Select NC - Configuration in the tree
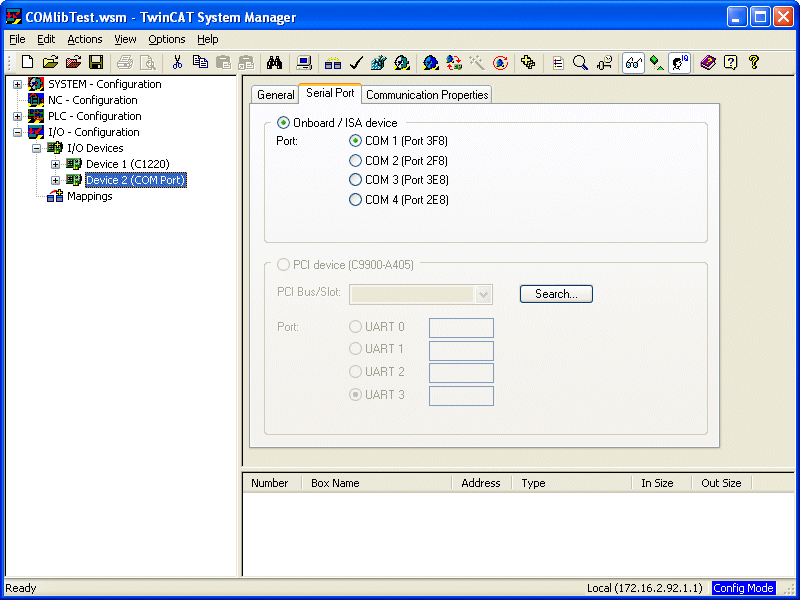This screenshot has width=800, height=600. point(92,100)
